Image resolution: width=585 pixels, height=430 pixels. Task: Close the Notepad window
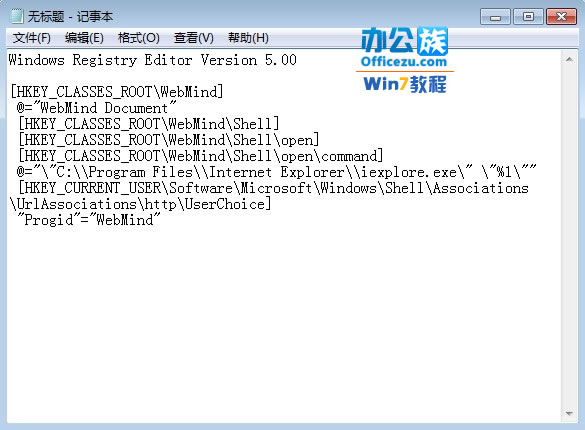561,17
